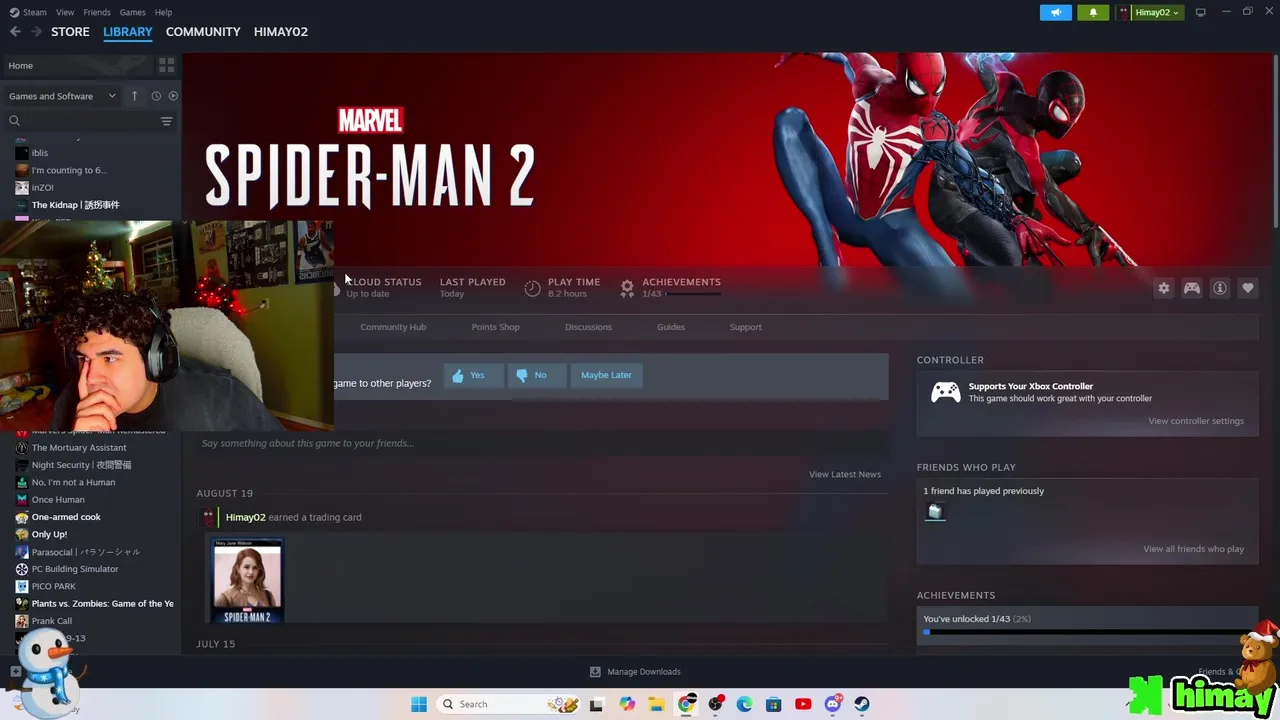Go to the COMMUNITY tab
1280x720 pixels.
pyautogui.click(x=203, y=32)
